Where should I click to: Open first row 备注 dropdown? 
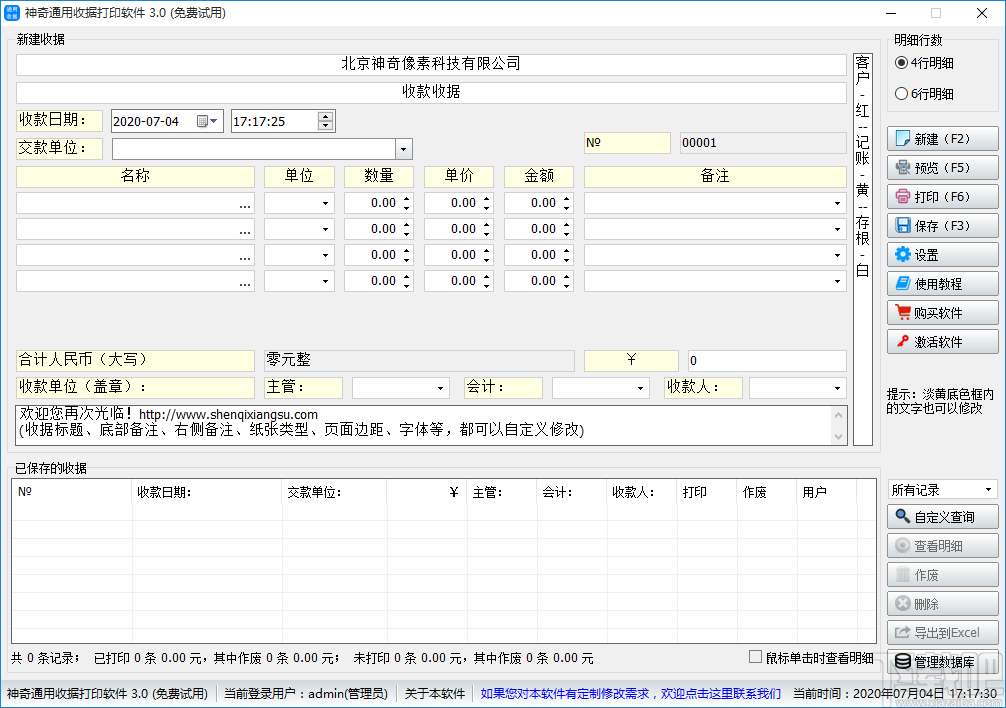pyautogui.click(x=837, y=203)
